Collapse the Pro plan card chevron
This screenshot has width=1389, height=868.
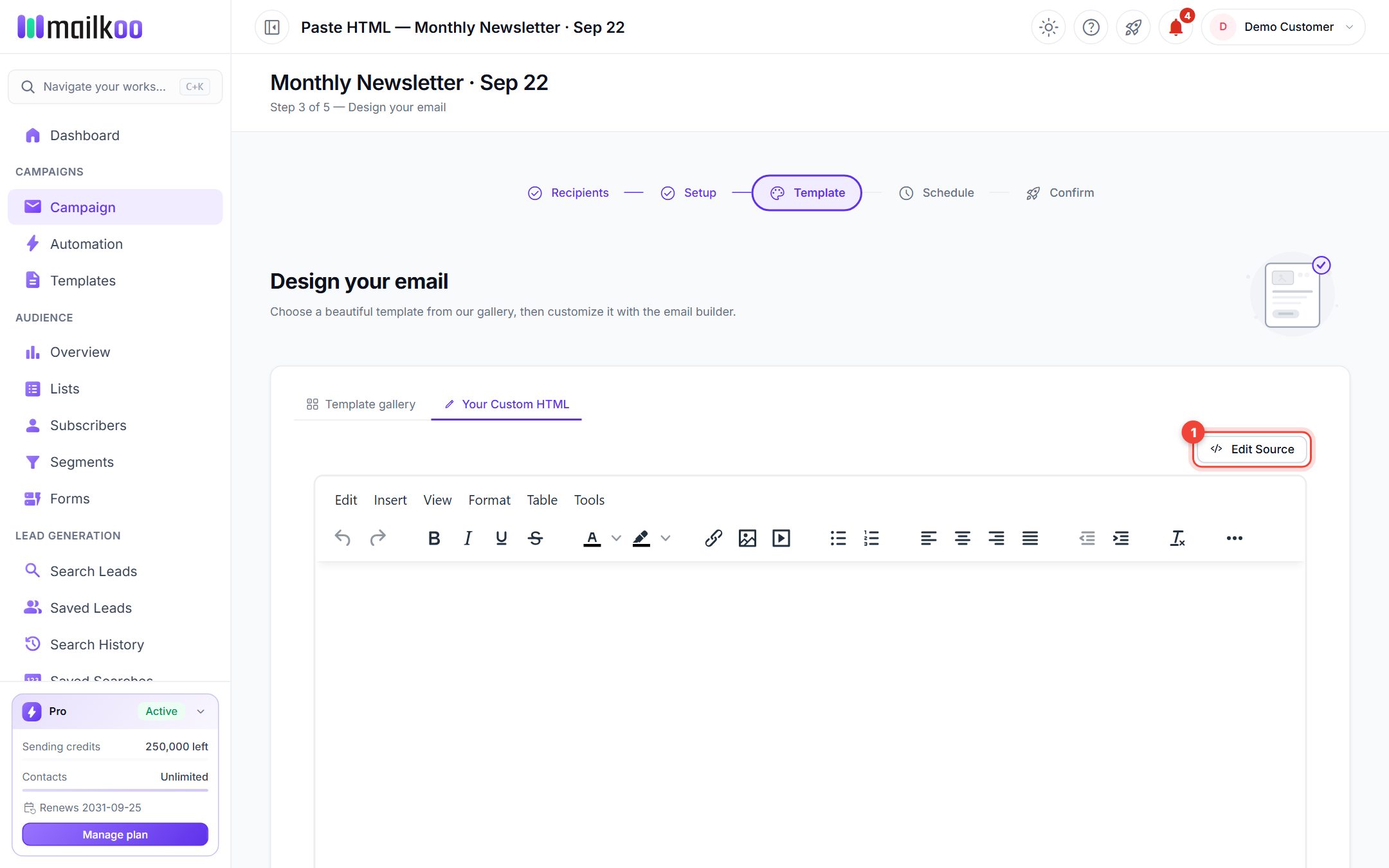click(x=201, y=711)
